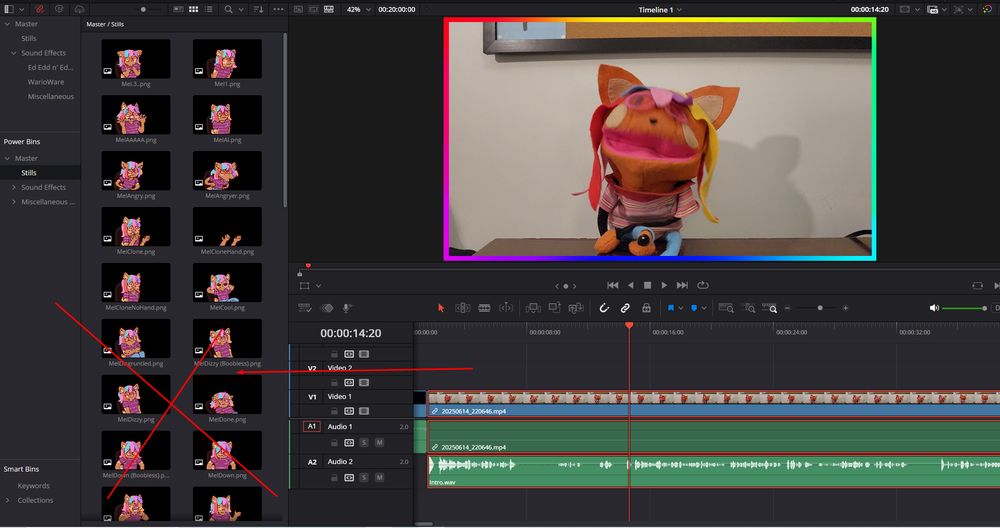Solo the Audio 2 track
The width and height of the screenshot is (1000, 528).
coord(364,478)
